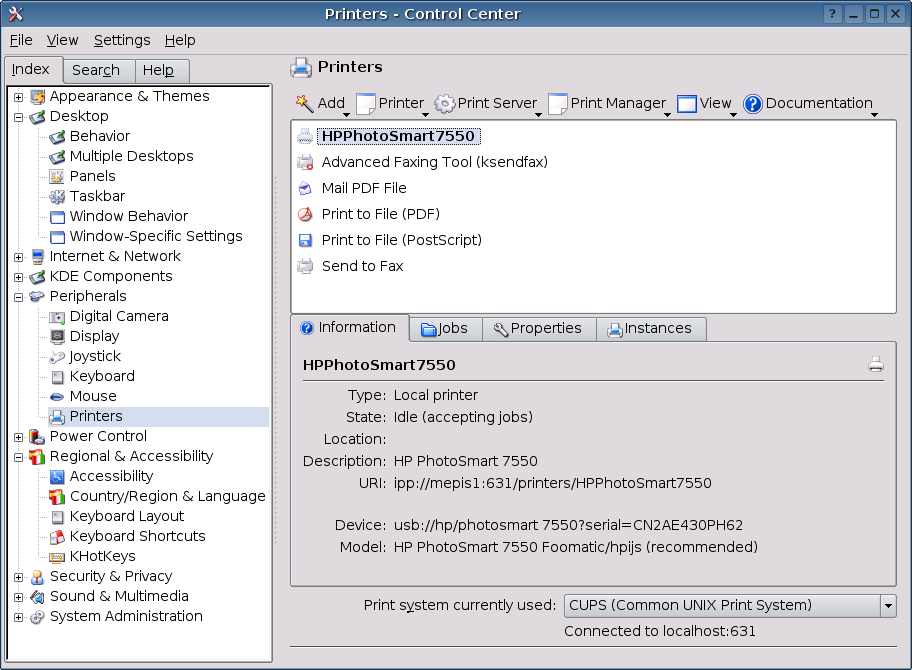
Task: Open the File menu
Action: pyautogui.click(x=21, y=40)
